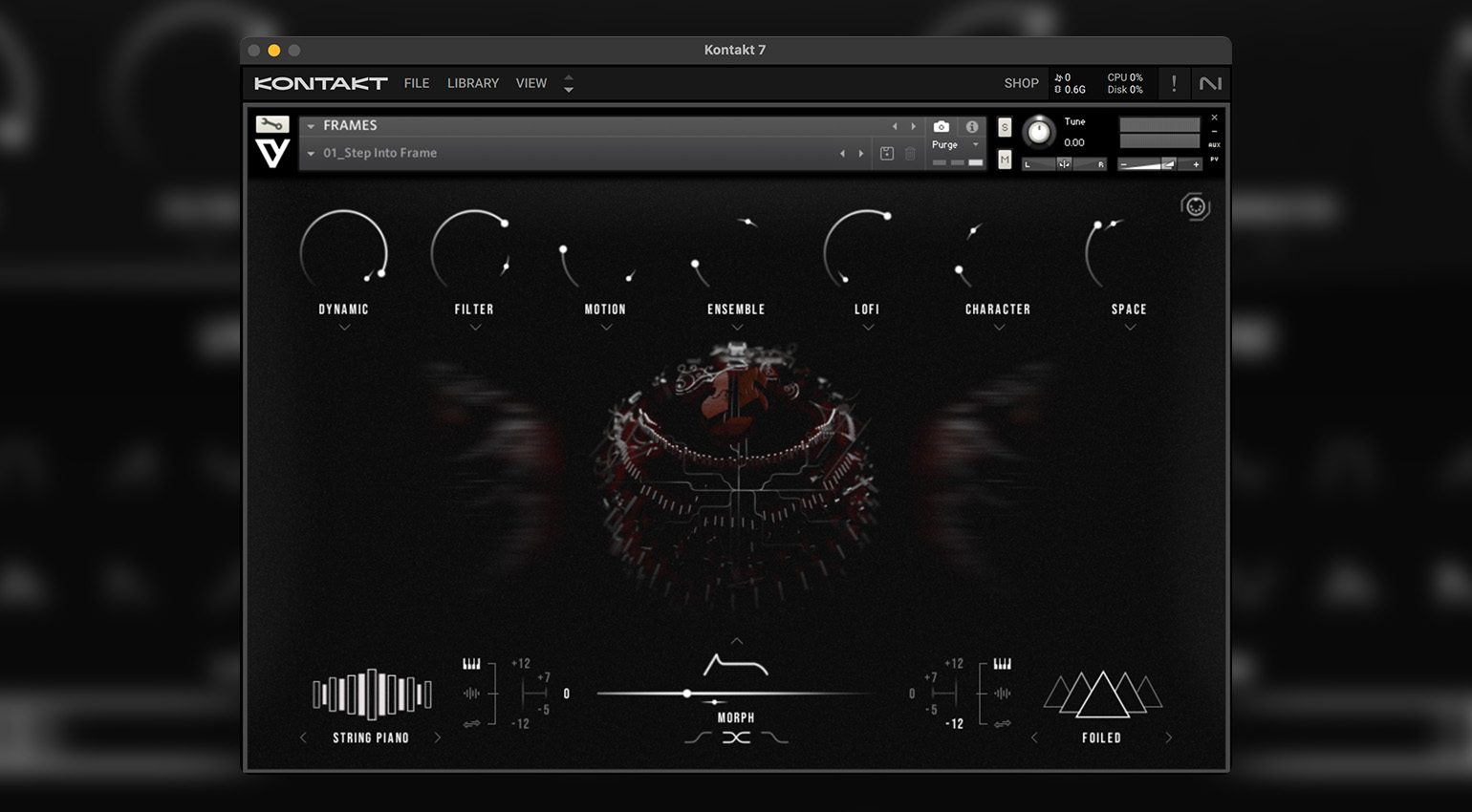This screenshot has height=812, width=1472.
Task: Toggle the Mute M button
Action: pyautogui.click(x=1005, y=160)
